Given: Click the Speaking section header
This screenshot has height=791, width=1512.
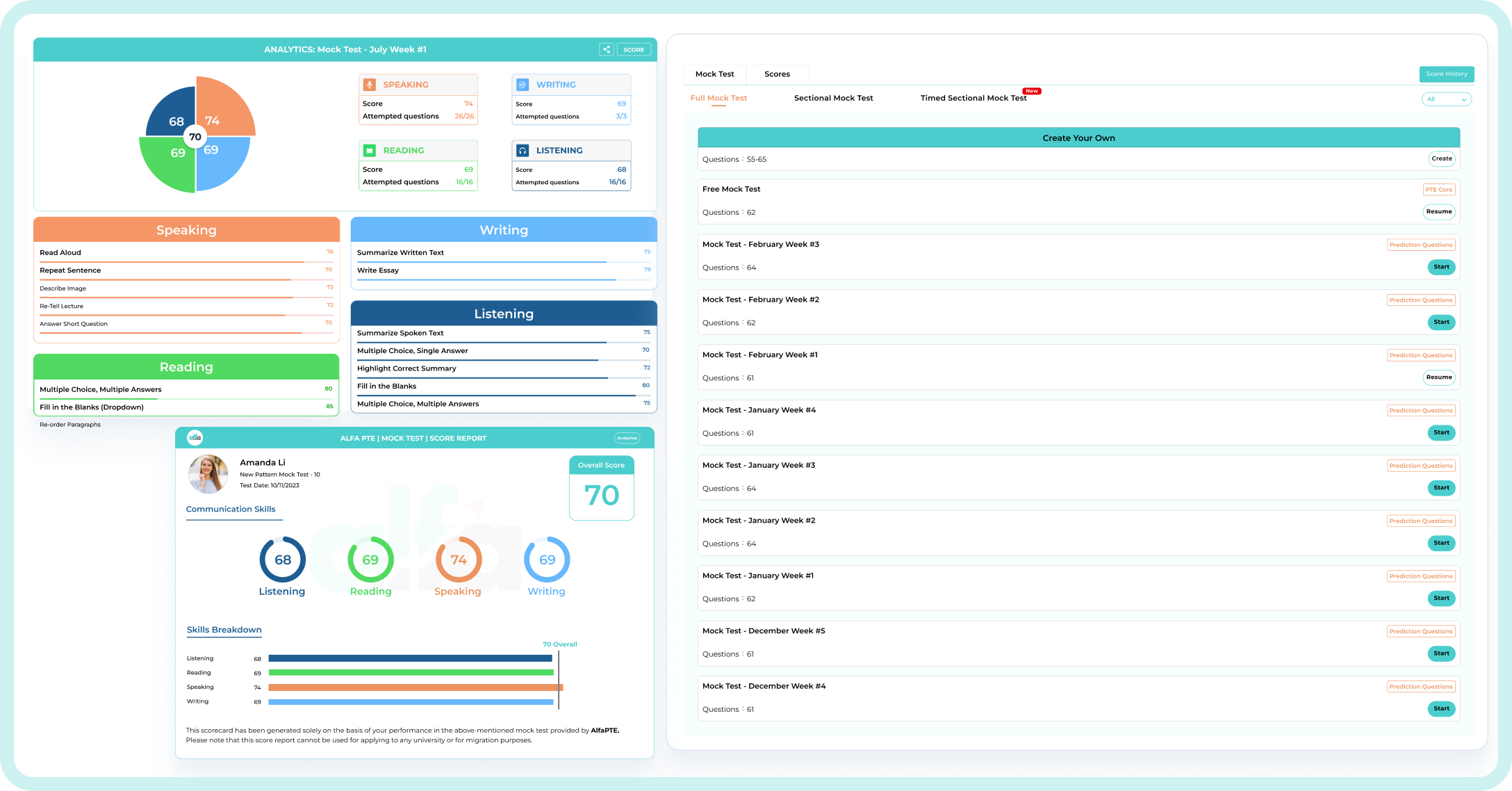Looking at the screenshot, I should [186, 230].
